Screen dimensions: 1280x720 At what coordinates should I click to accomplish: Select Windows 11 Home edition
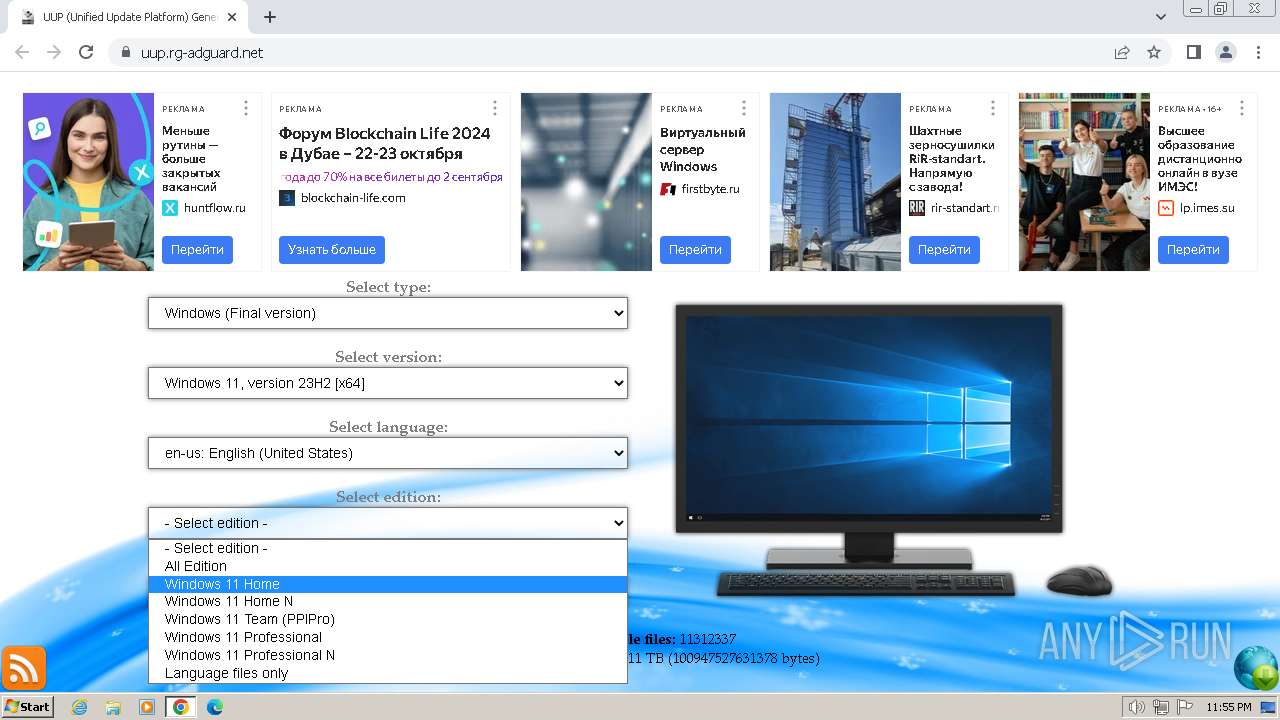click(x=388, y=584)
